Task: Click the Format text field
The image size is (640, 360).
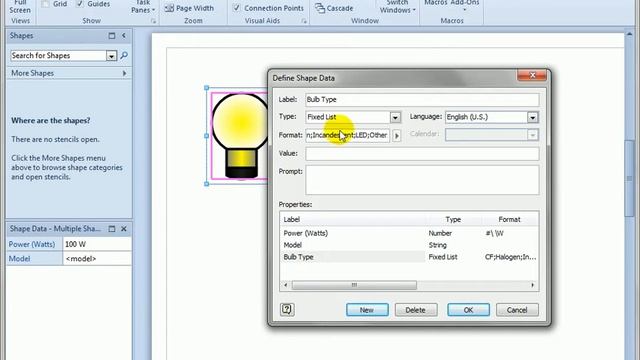Action: point(347,135)
